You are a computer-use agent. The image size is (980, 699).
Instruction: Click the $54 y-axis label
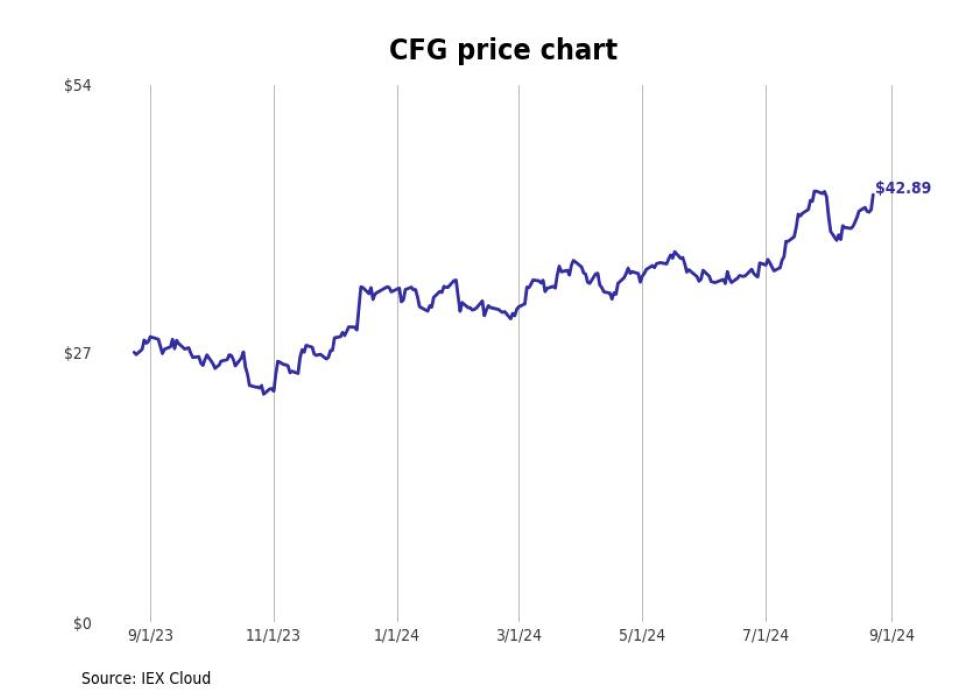(78, 85)
